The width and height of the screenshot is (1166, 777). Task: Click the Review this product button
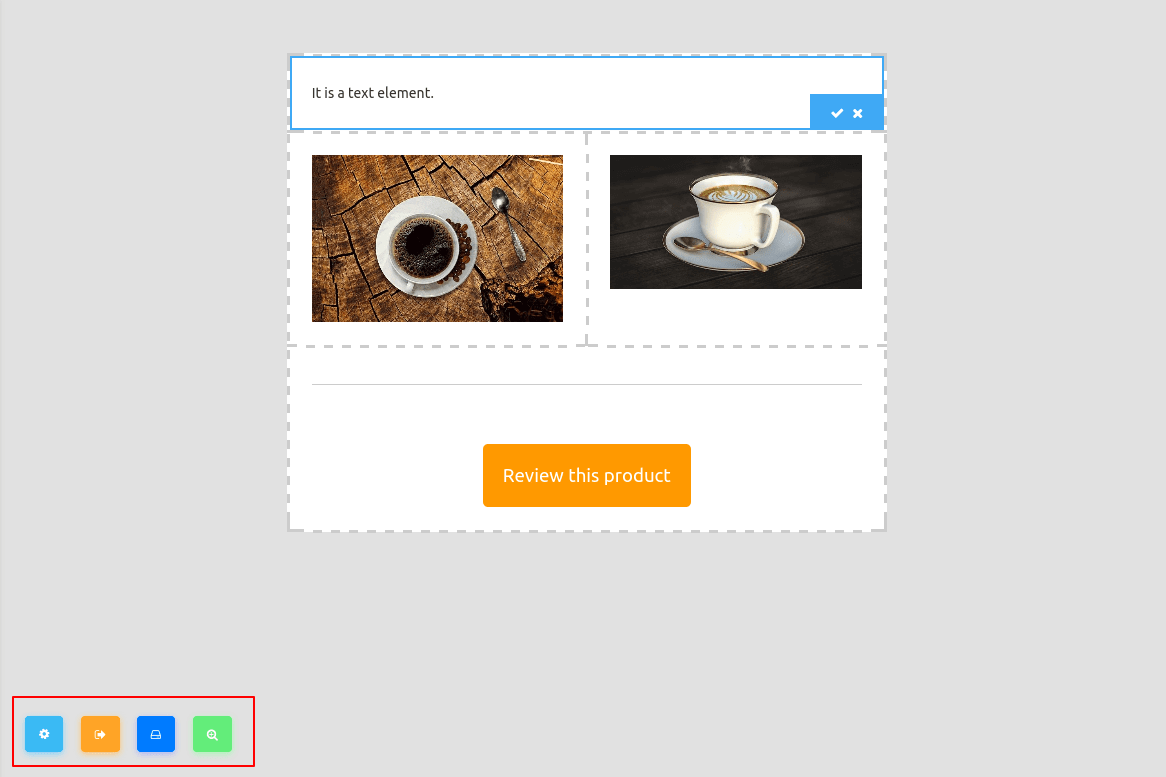(587, 475)
